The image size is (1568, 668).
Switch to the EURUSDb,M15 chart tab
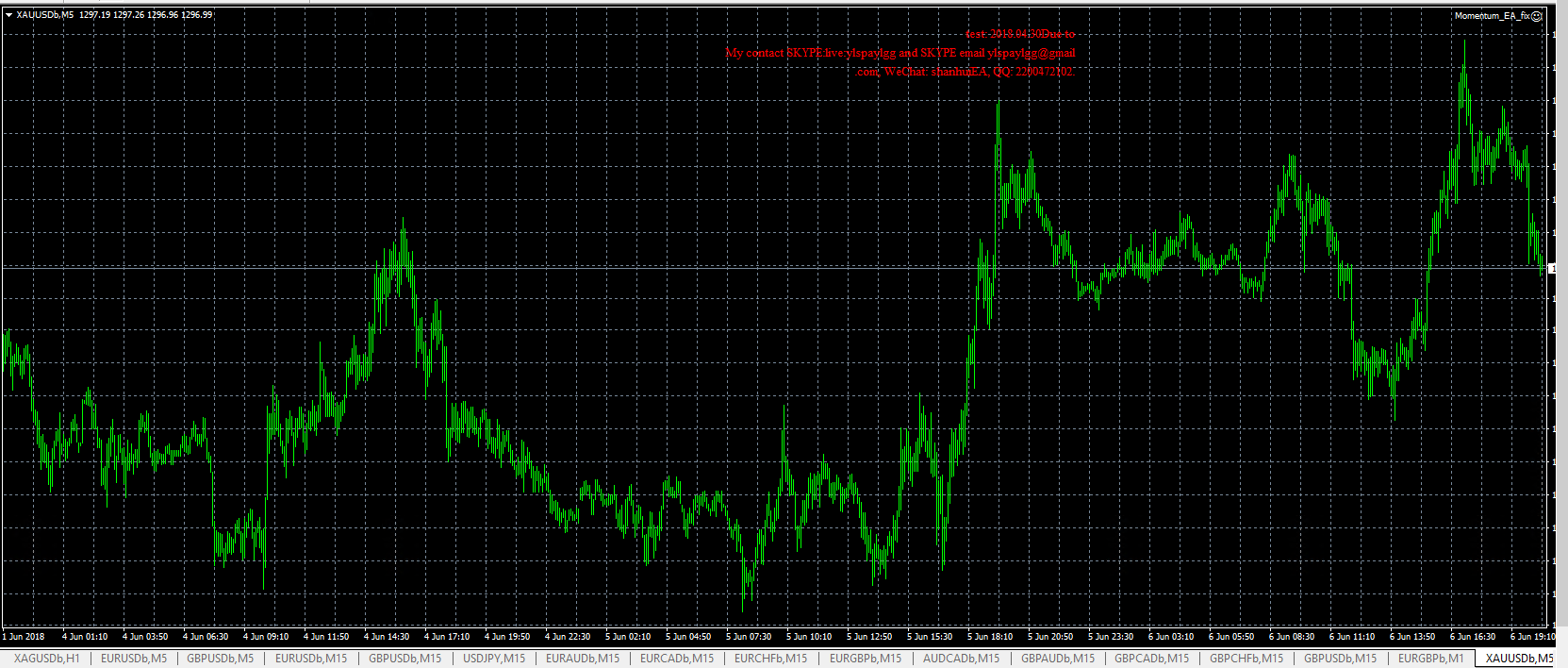310,659
